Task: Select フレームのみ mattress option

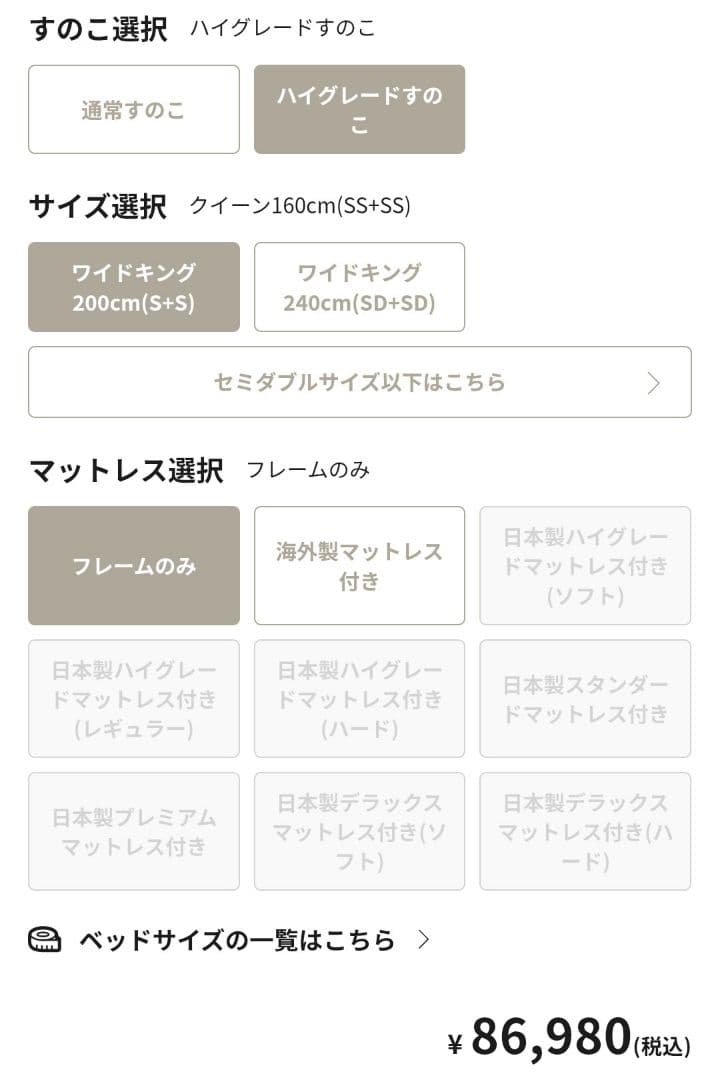Action: click(134, 566)
